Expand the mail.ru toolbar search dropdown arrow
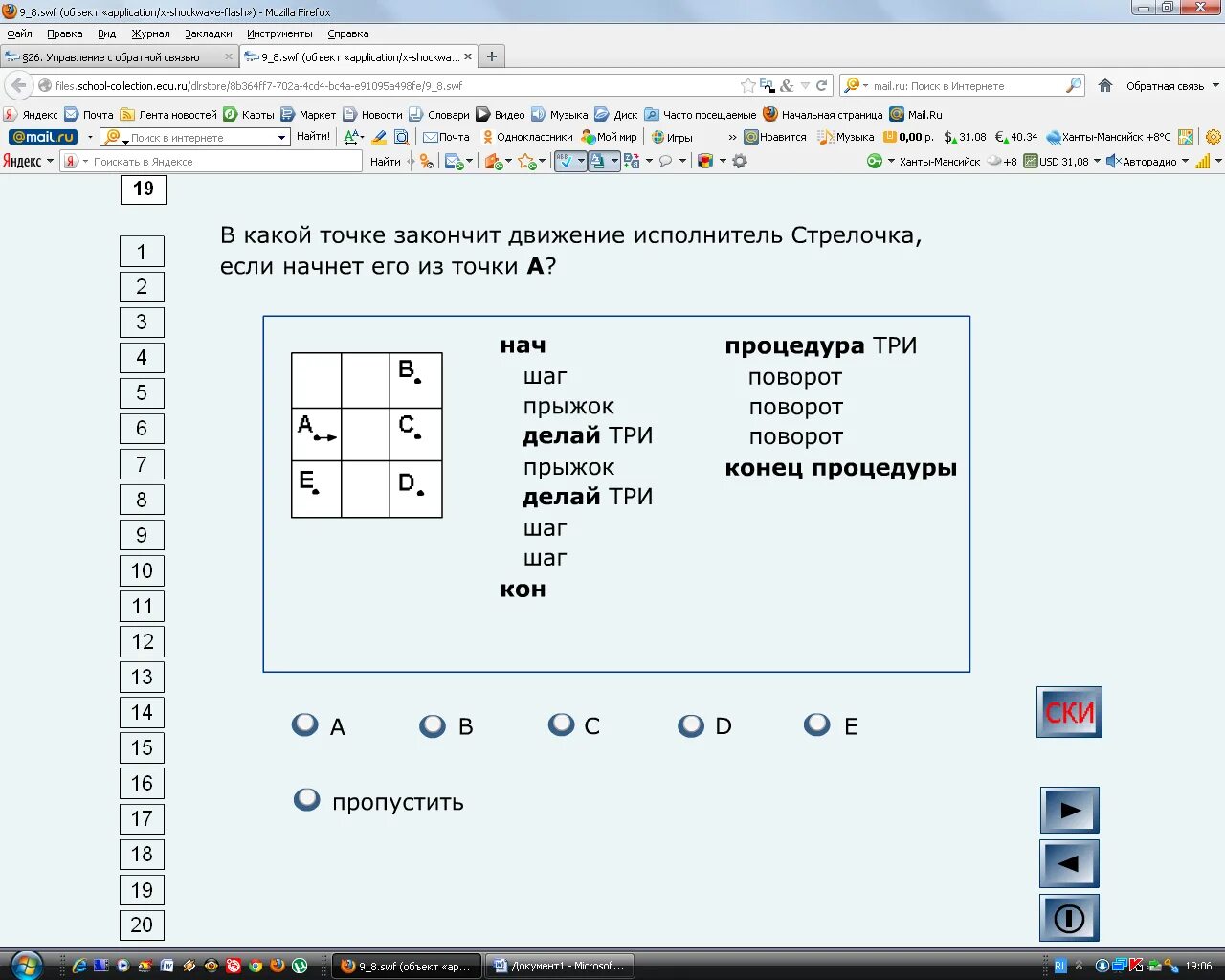 pyautogui.click(x=281, y=137)
